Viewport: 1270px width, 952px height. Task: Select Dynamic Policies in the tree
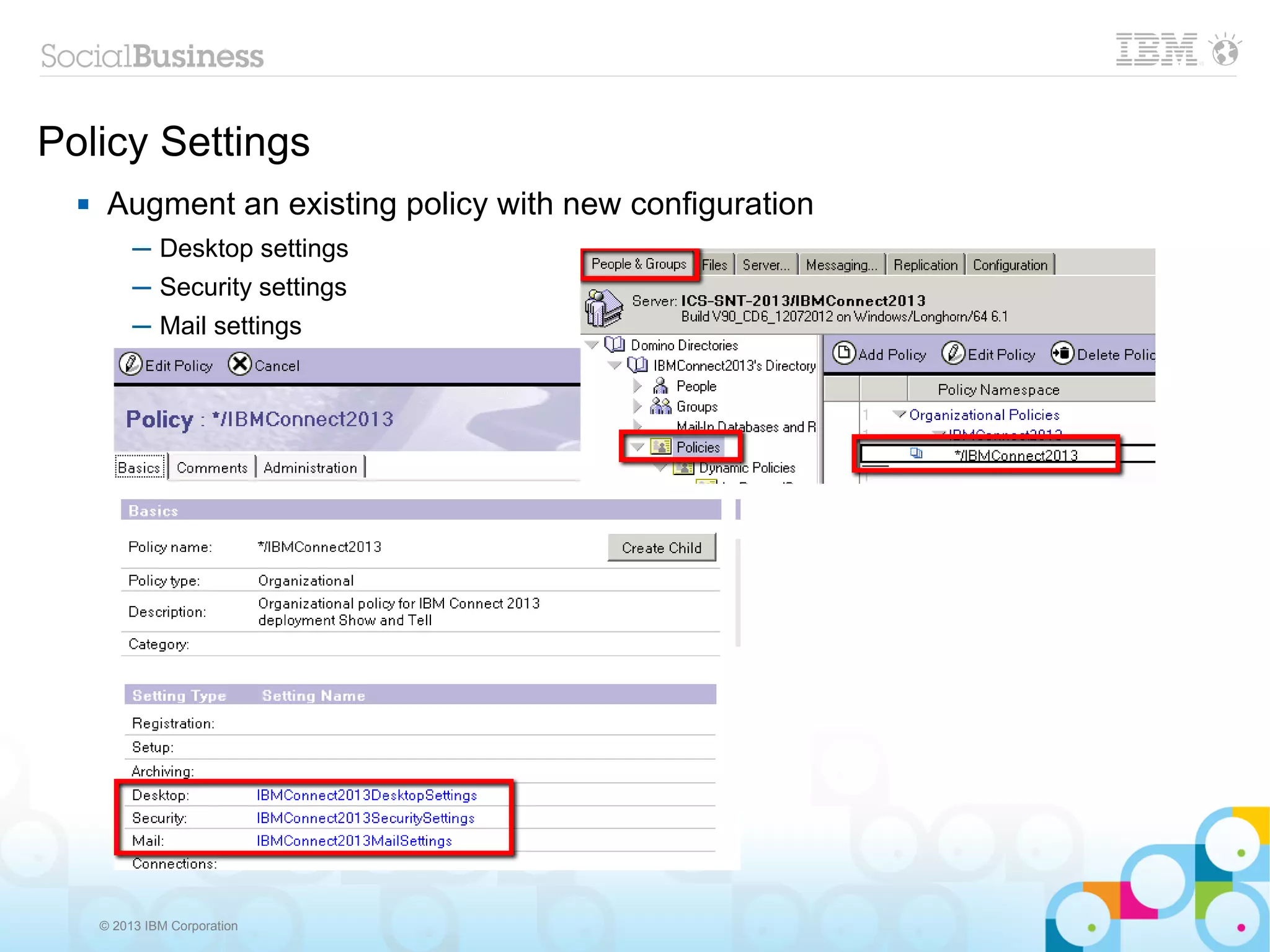[x=747, y=467]
